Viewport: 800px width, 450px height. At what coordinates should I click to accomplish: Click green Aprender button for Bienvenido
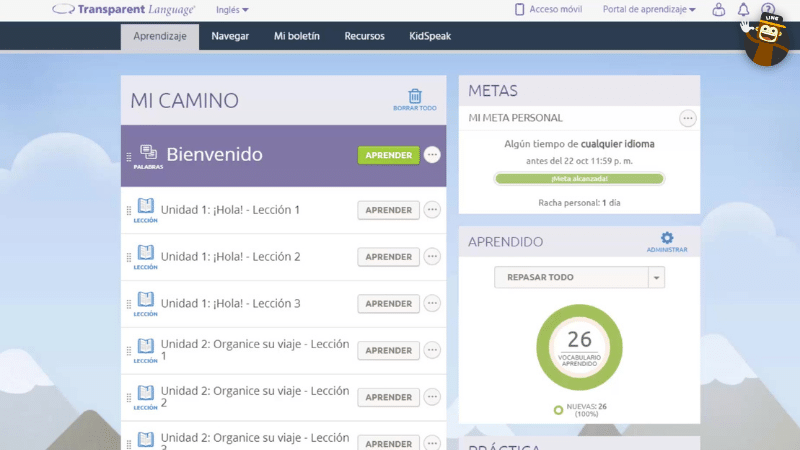388,155
